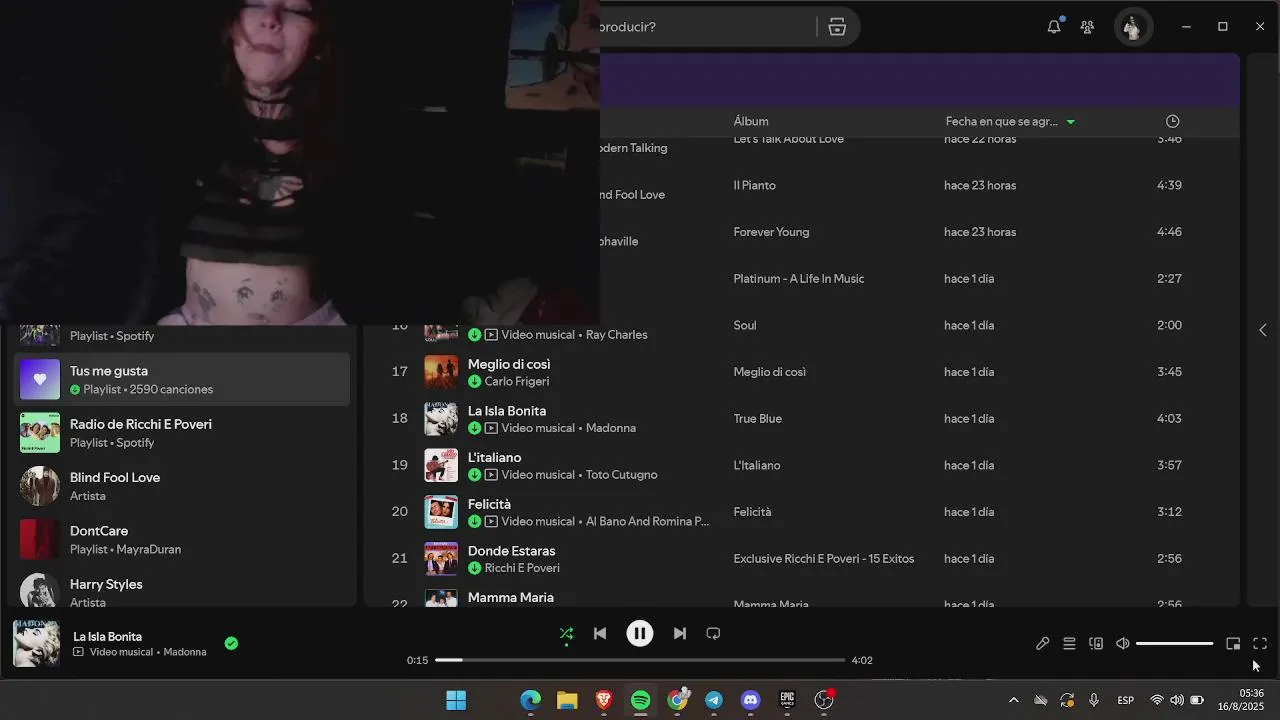Focus the search input field
The width and height of the screenshot is (1280, 720).
point(705,27)
